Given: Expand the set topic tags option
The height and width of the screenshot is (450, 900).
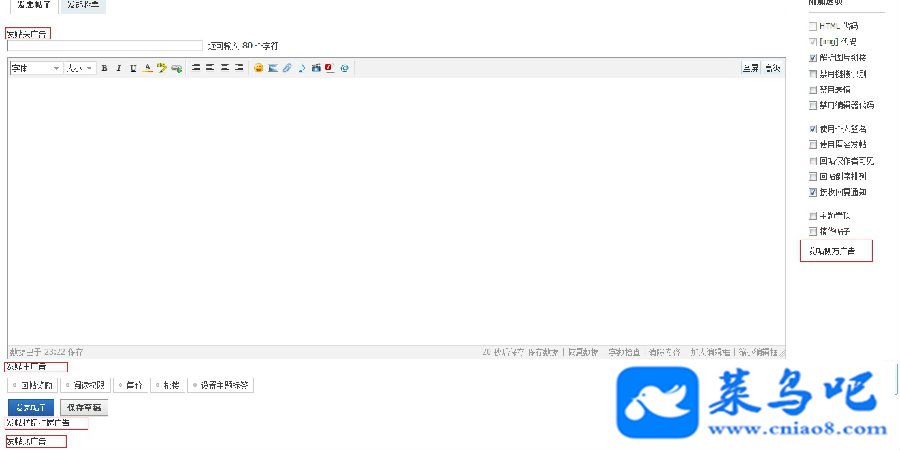Looking at the screenshot, I should tap(221, 385).
